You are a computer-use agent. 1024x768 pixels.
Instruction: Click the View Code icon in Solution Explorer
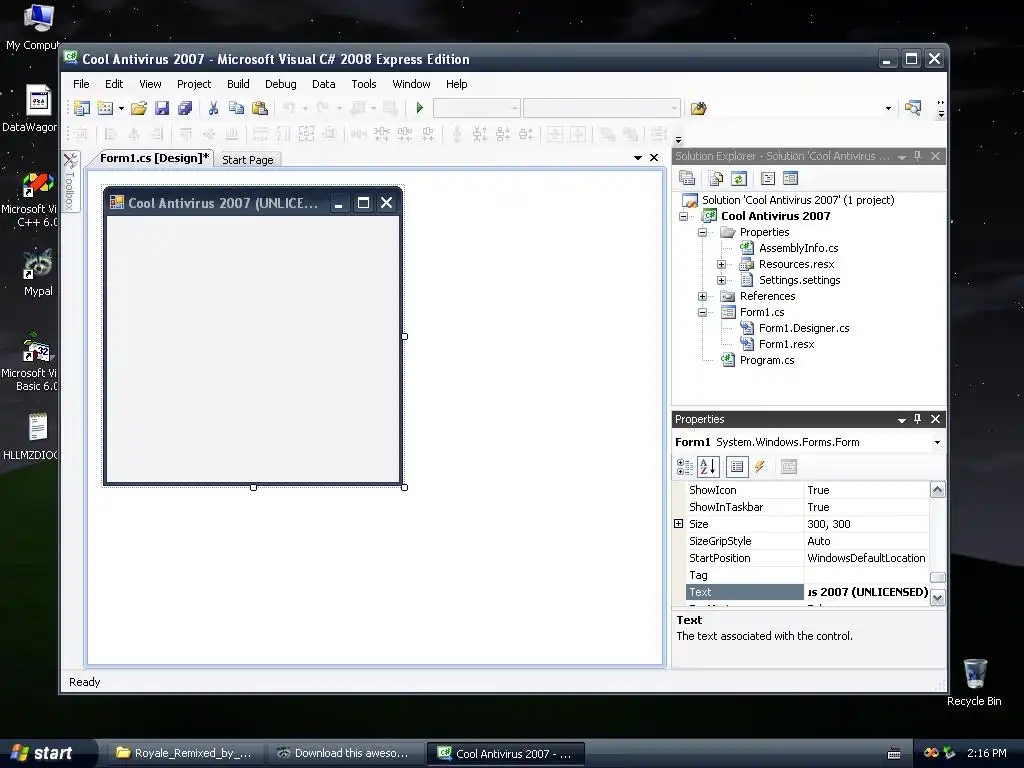coord(768,178)
